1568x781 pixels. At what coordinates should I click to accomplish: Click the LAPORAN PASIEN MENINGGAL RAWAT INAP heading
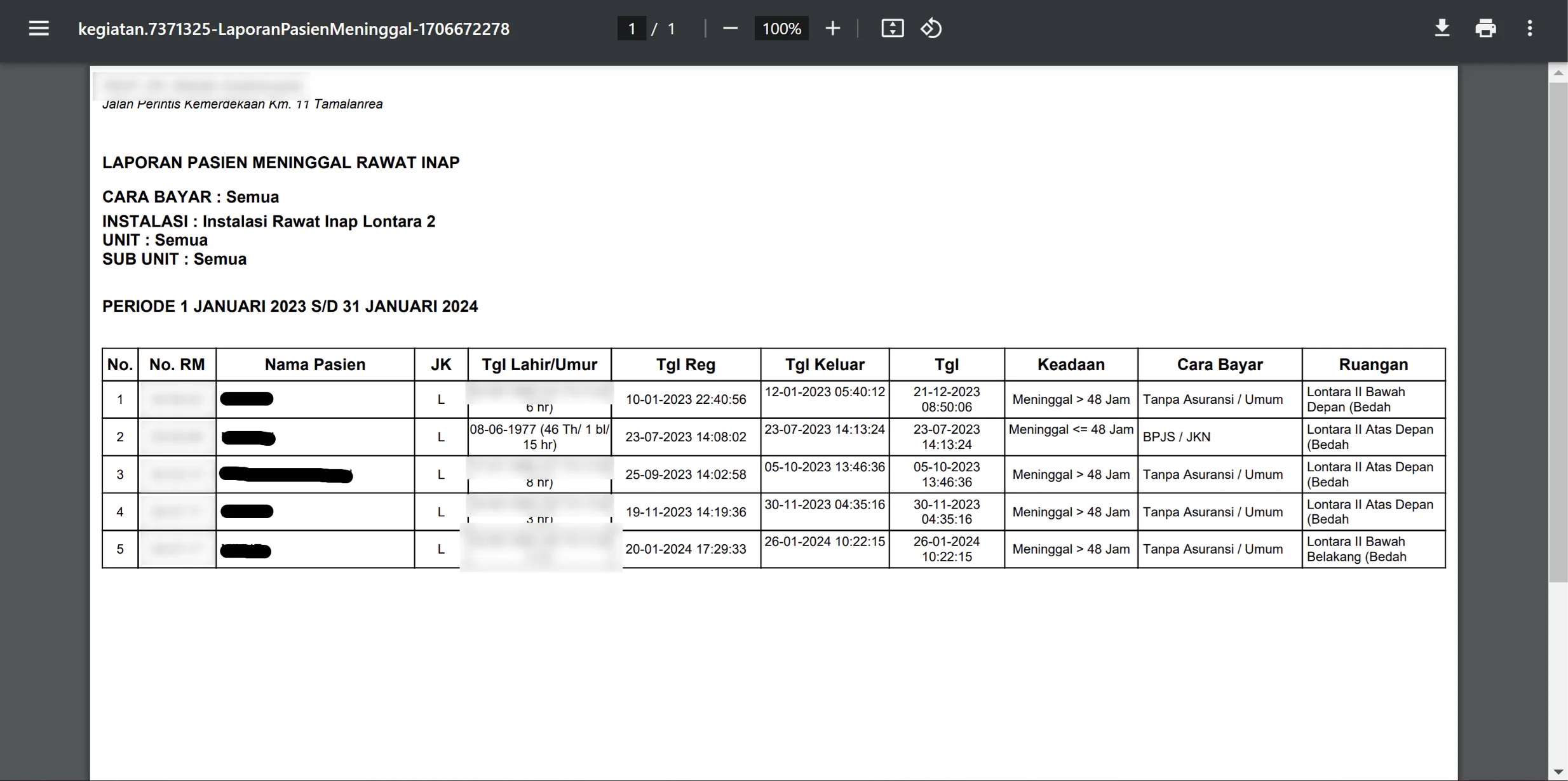(x=281, y=163)
